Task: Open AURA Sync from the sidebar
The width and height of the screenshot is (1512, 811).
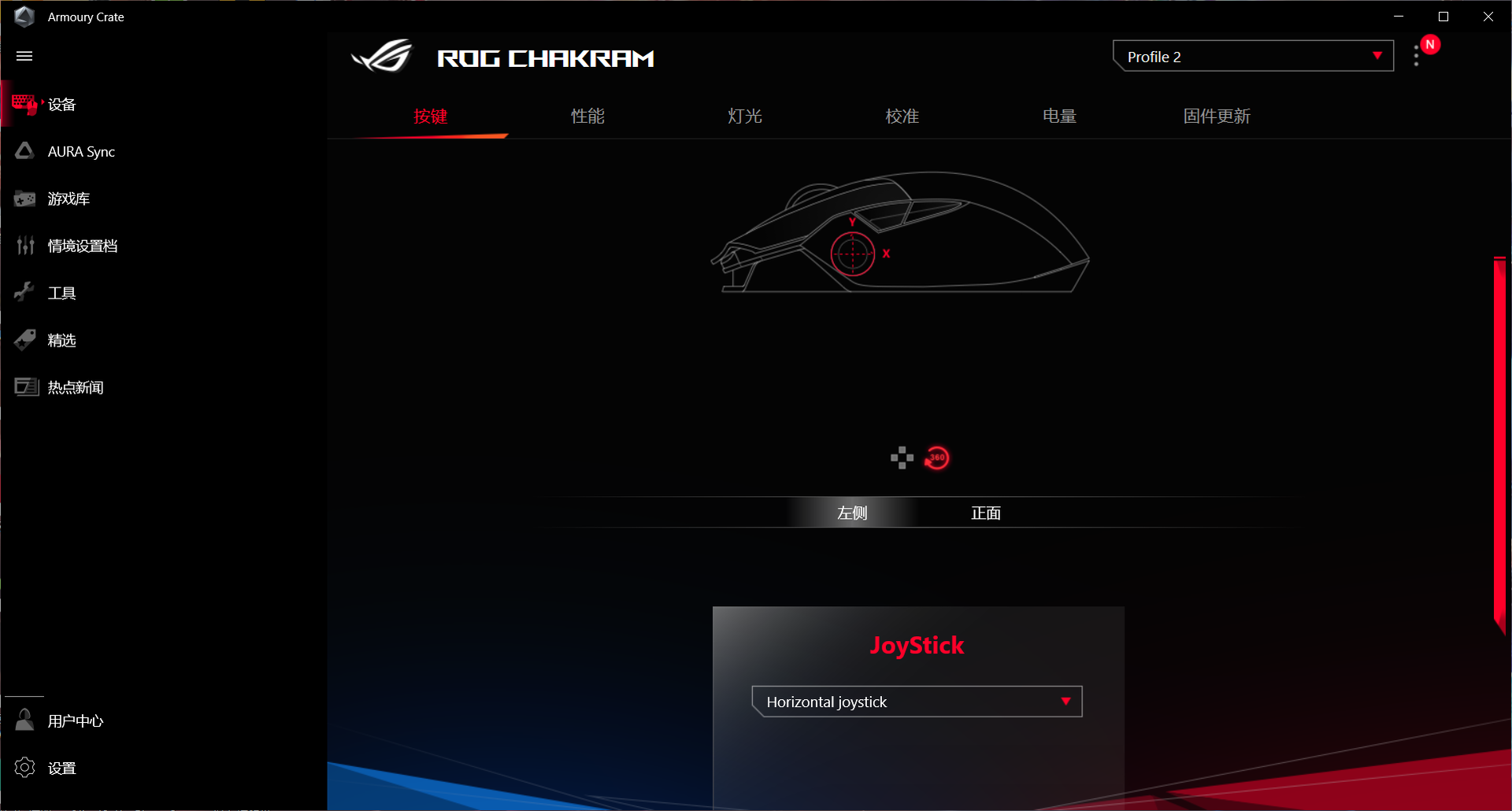Action: pyautogui.click(x=81, y=151)
